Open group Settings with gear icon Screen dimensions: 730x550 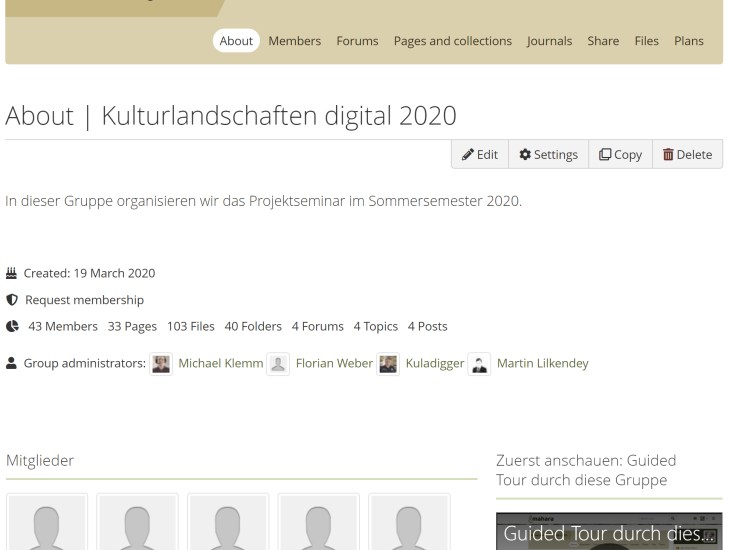point(548,155)
